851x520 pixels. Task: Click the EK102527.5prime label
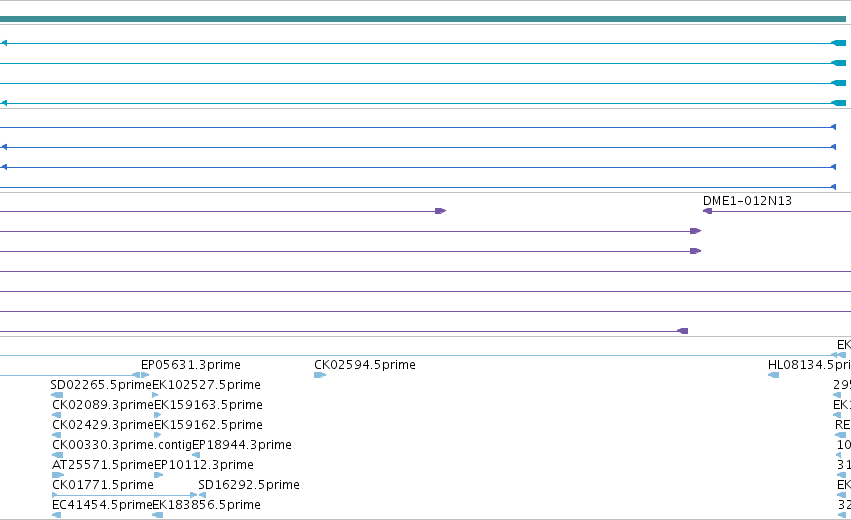click(206, 385)
